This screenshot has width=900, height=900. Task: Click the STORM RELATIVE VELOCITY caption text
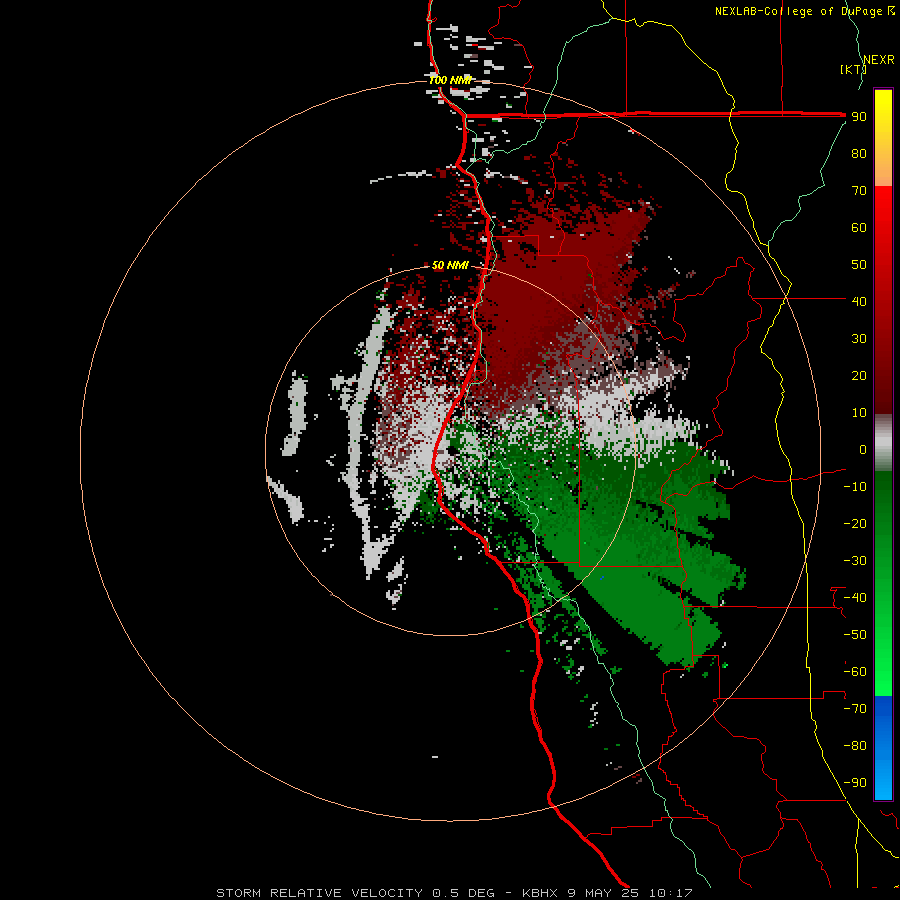320,893
